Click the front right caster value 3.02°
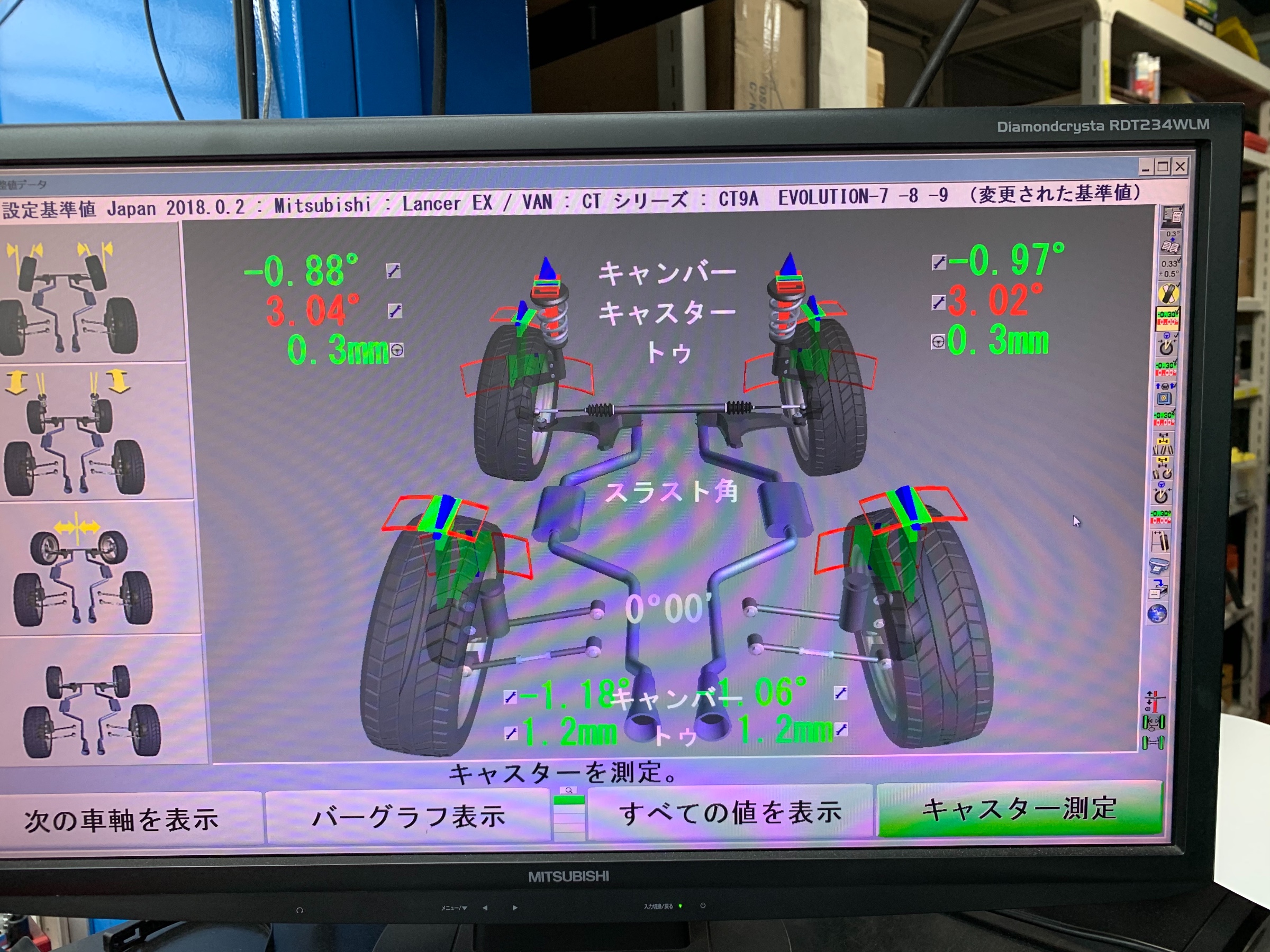1270x952 pixels. [995, 300]
